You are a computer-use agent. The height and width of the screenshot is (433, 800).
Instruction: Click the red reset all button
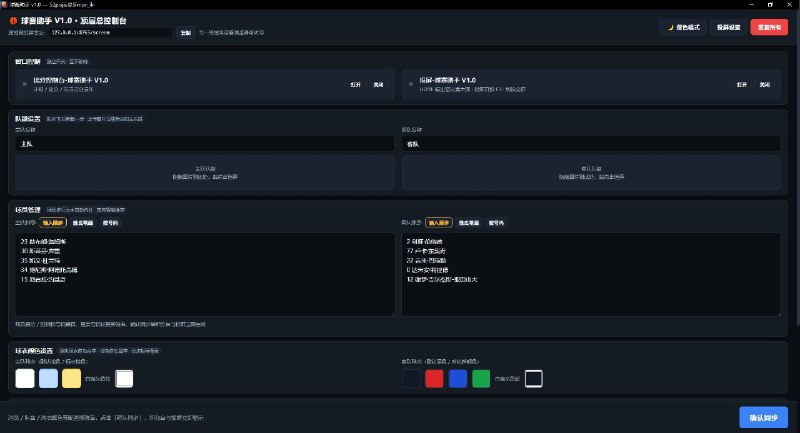coord(769,28)
